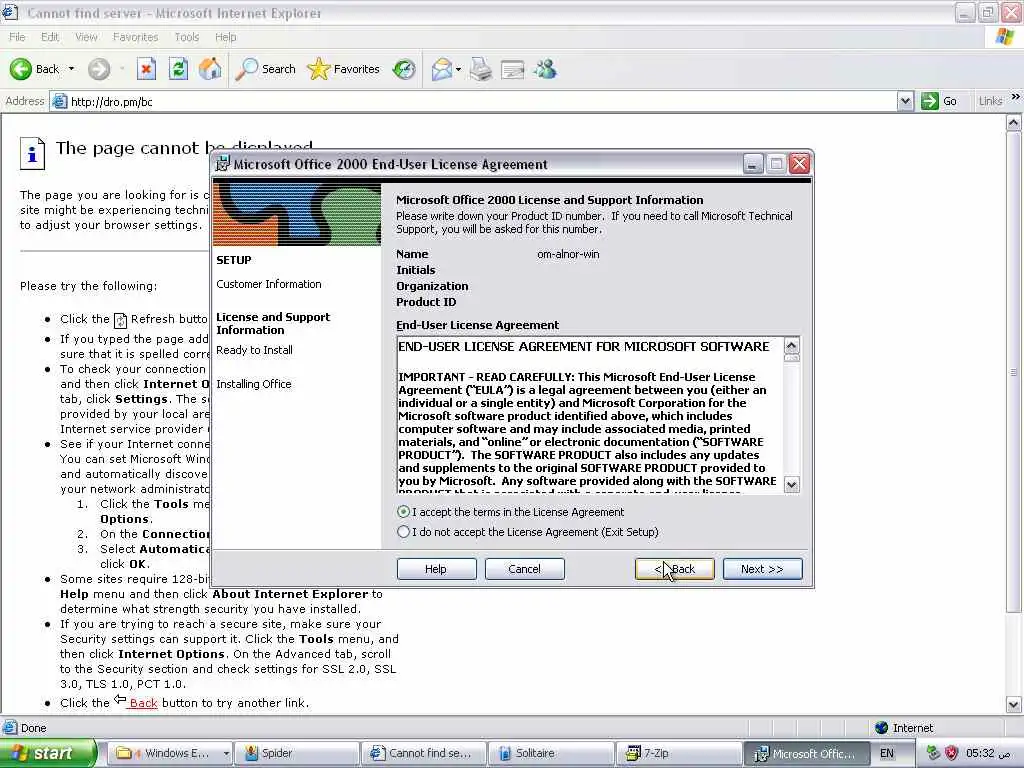Click the info icon beside page error heading
1024x768 pixels.
(x=32, y=153)
